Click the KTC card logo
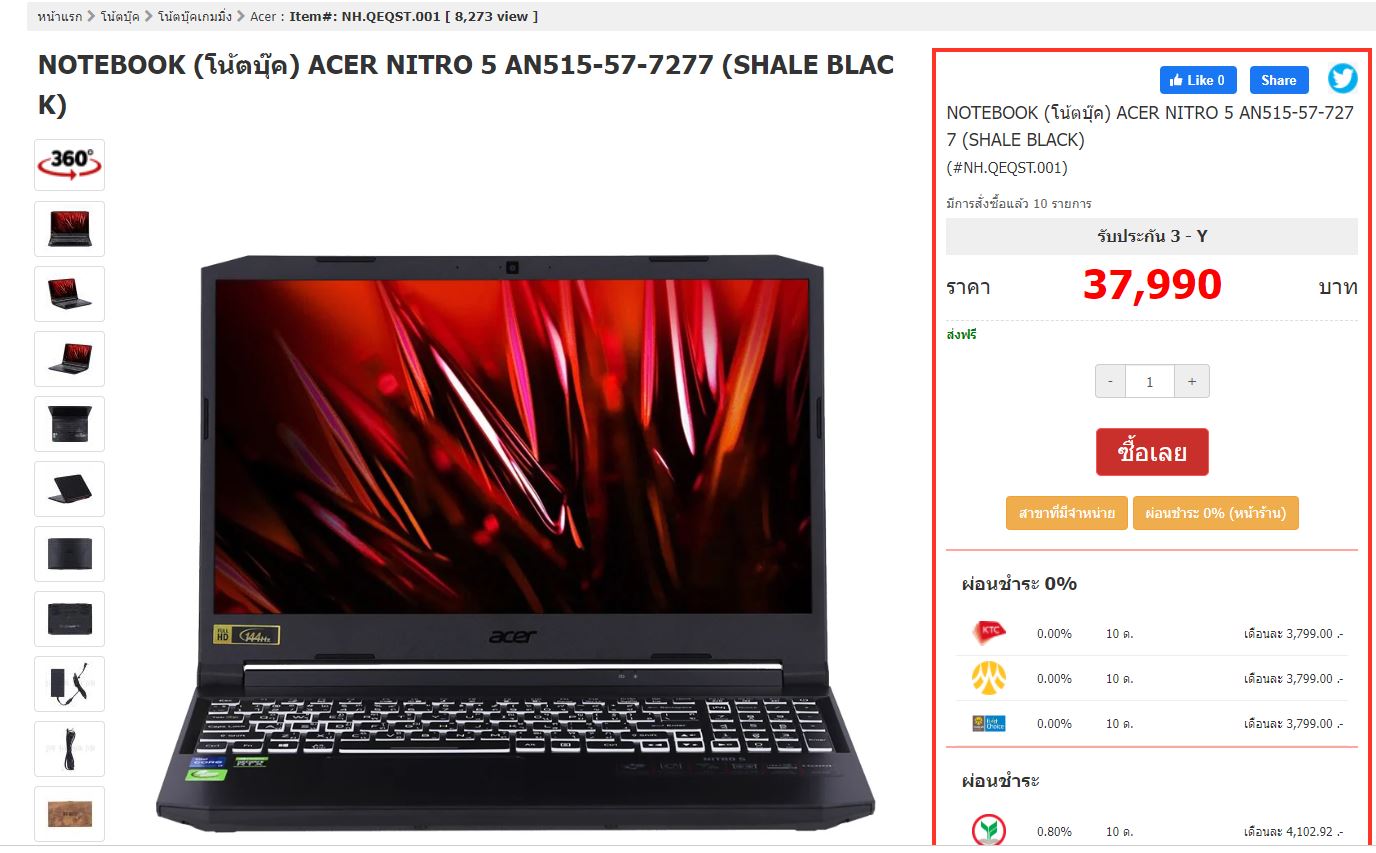 point(988,633)
